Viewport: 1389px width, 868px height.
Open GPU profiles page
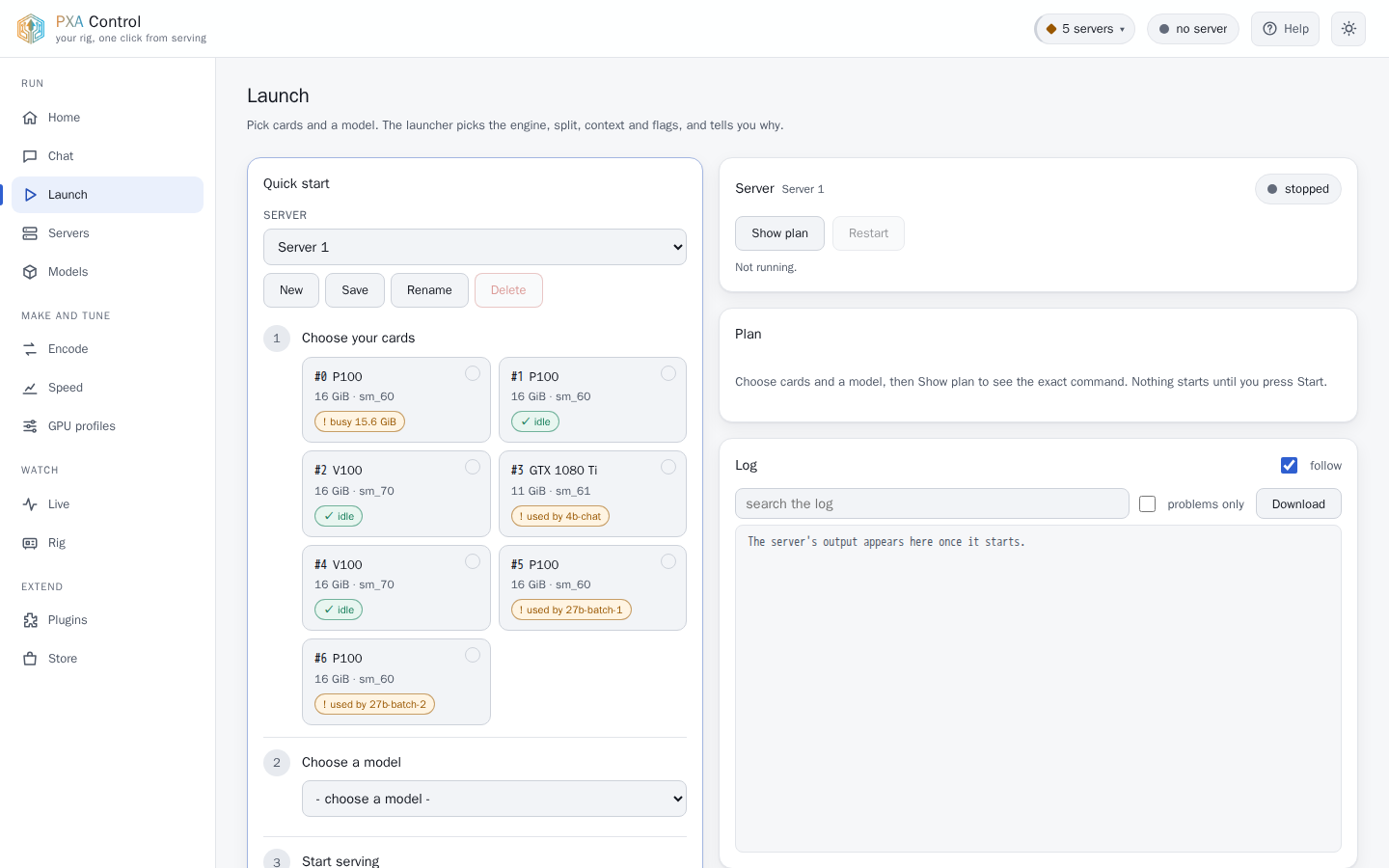click(108, 426)
